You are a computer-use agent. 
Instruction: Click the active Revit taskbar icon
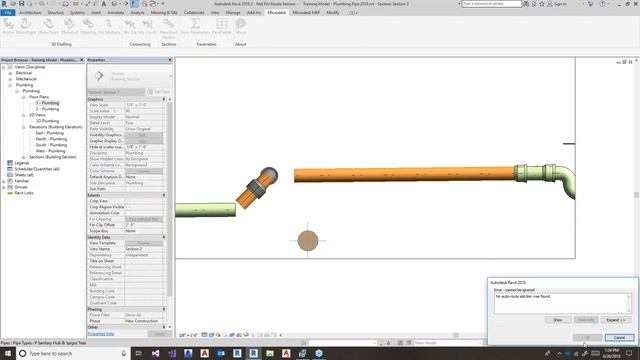pyautogui.click(x=253, y=353)
